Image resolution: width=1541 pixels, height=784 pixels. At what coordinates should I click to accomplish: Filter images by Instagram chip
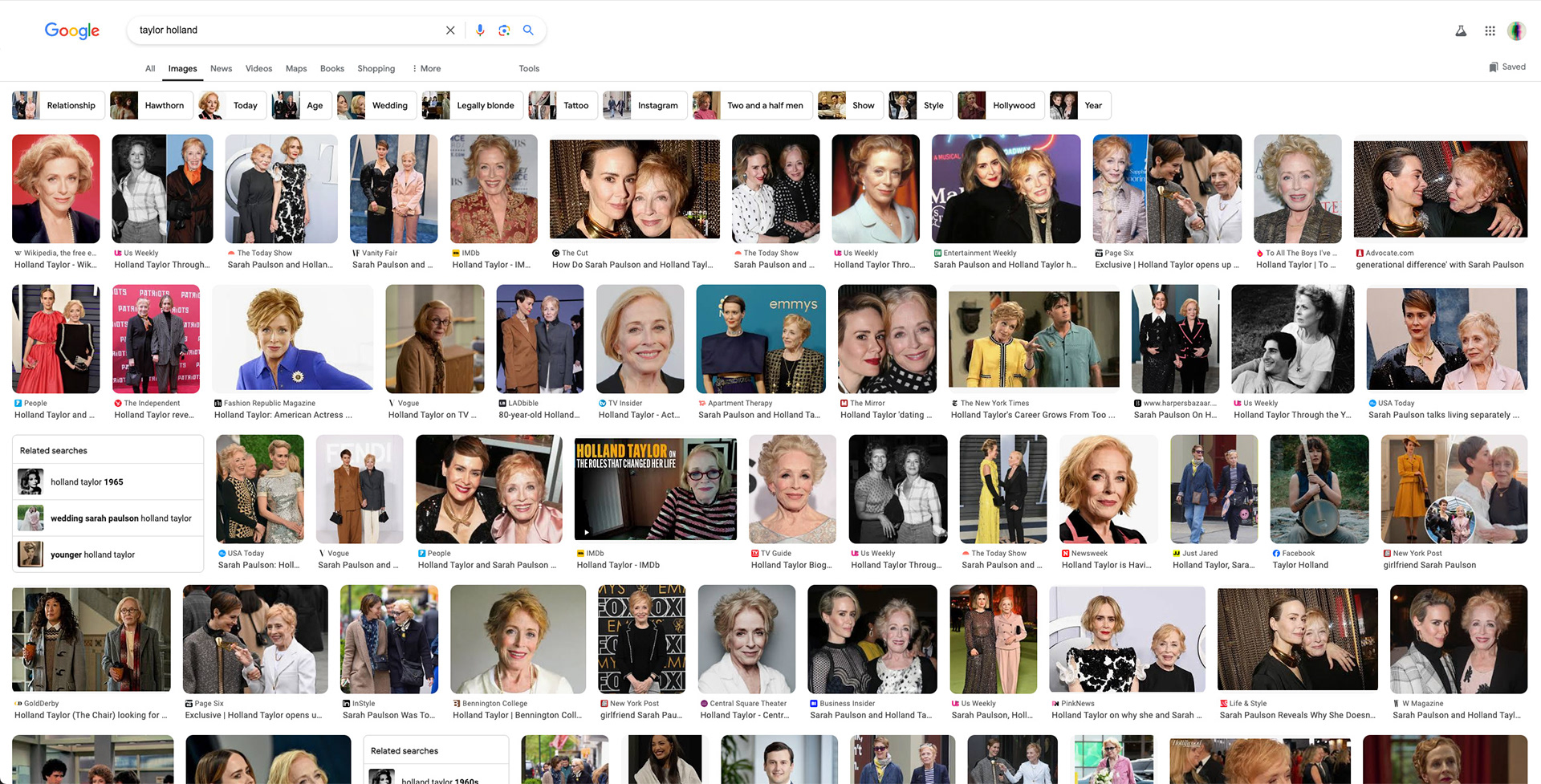click(644, 105)
